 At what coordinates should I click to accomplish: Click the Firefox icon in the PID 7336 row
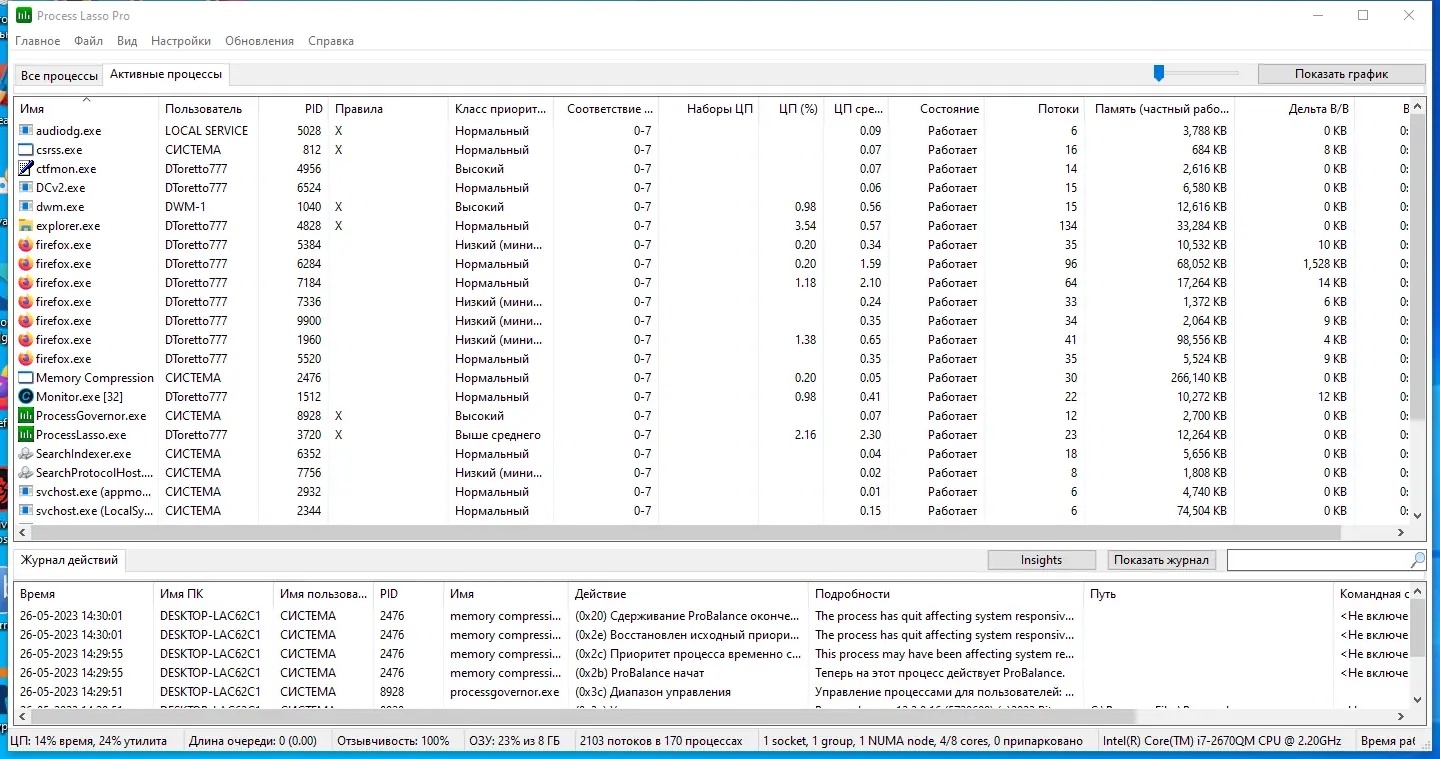pos(26,302)
